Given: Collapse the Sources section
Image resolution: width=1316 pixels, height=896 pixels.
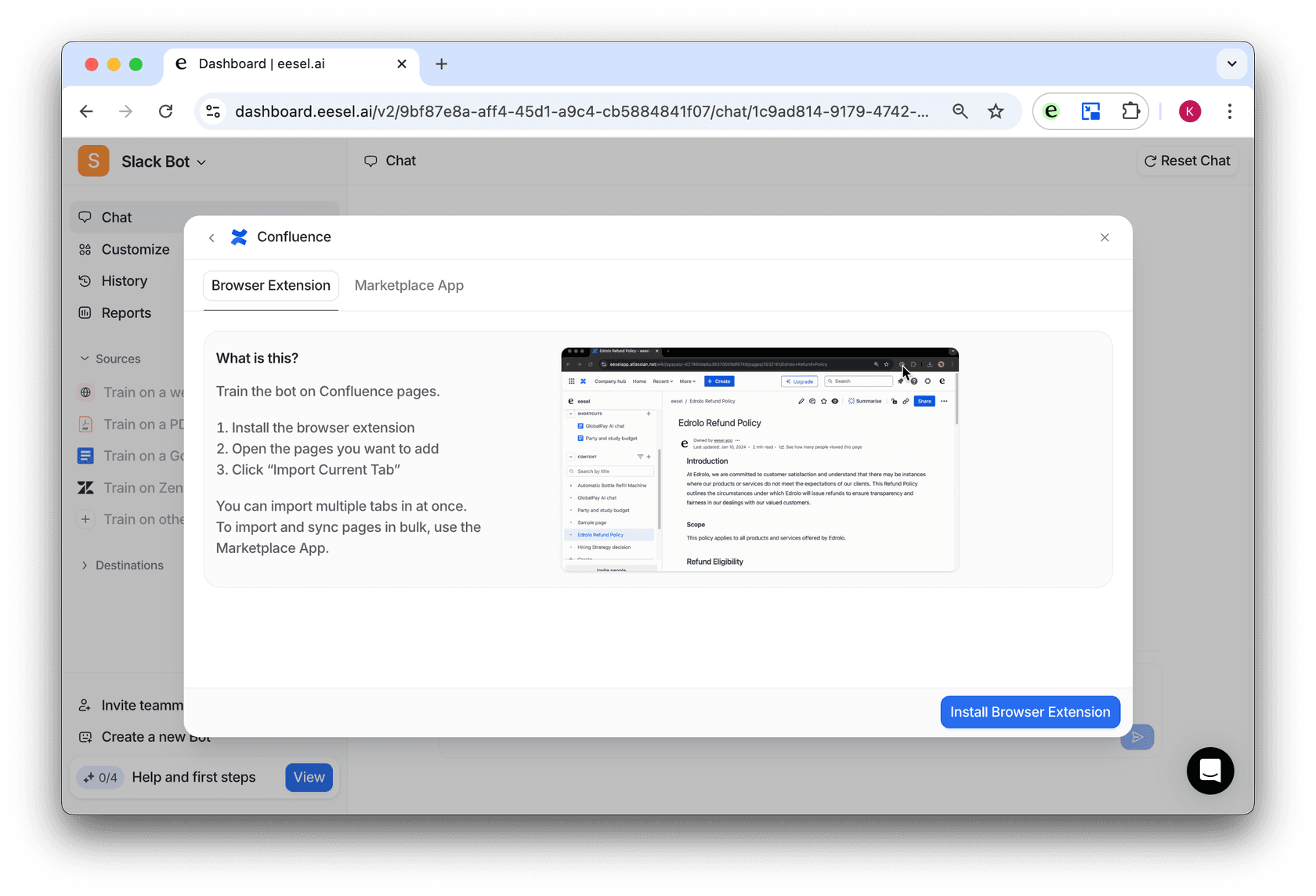Looking at the screenshot, I should coord(85,358).
